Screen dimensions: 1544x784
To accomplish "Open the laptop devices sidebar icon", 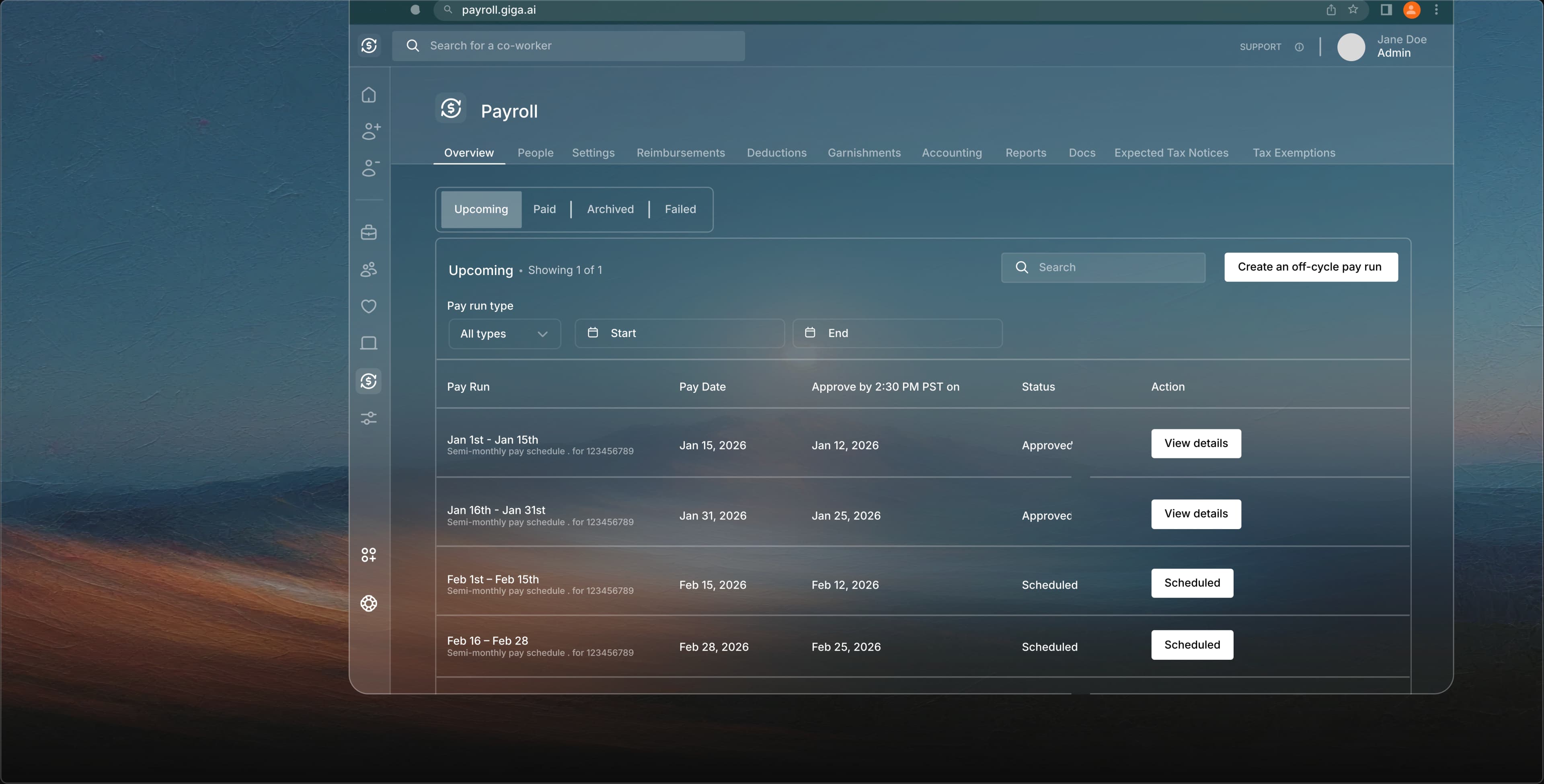I will click(369, 343).
